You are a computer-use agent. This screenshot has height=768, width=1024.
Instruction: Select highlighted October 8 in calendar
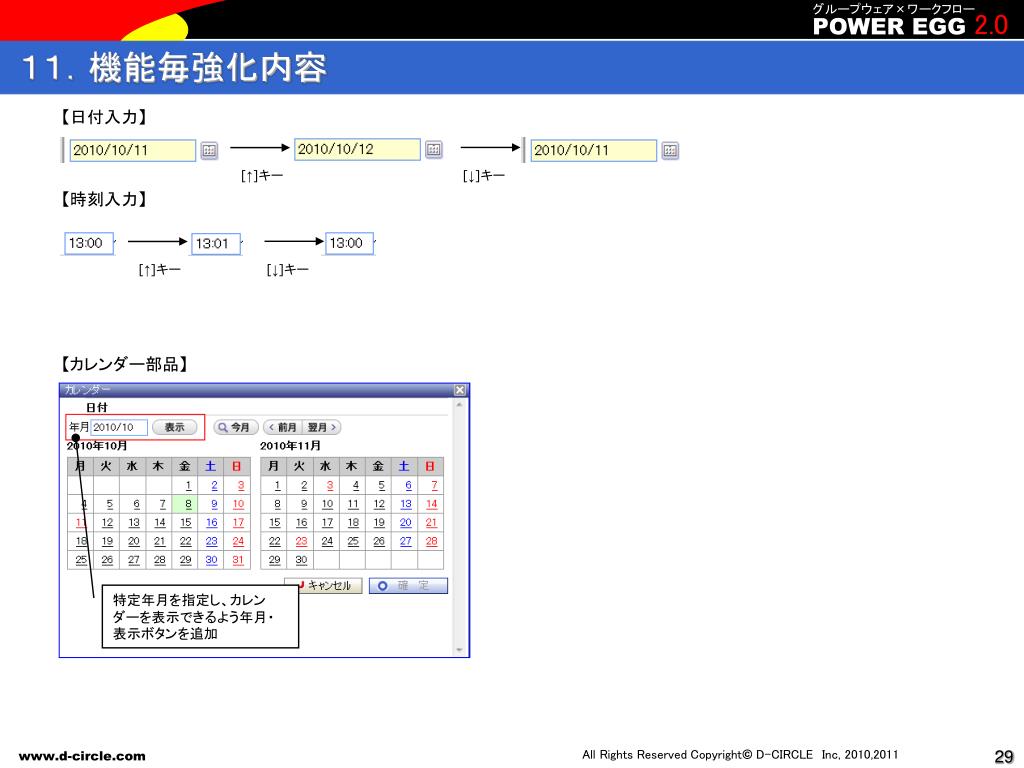[188, 504]
